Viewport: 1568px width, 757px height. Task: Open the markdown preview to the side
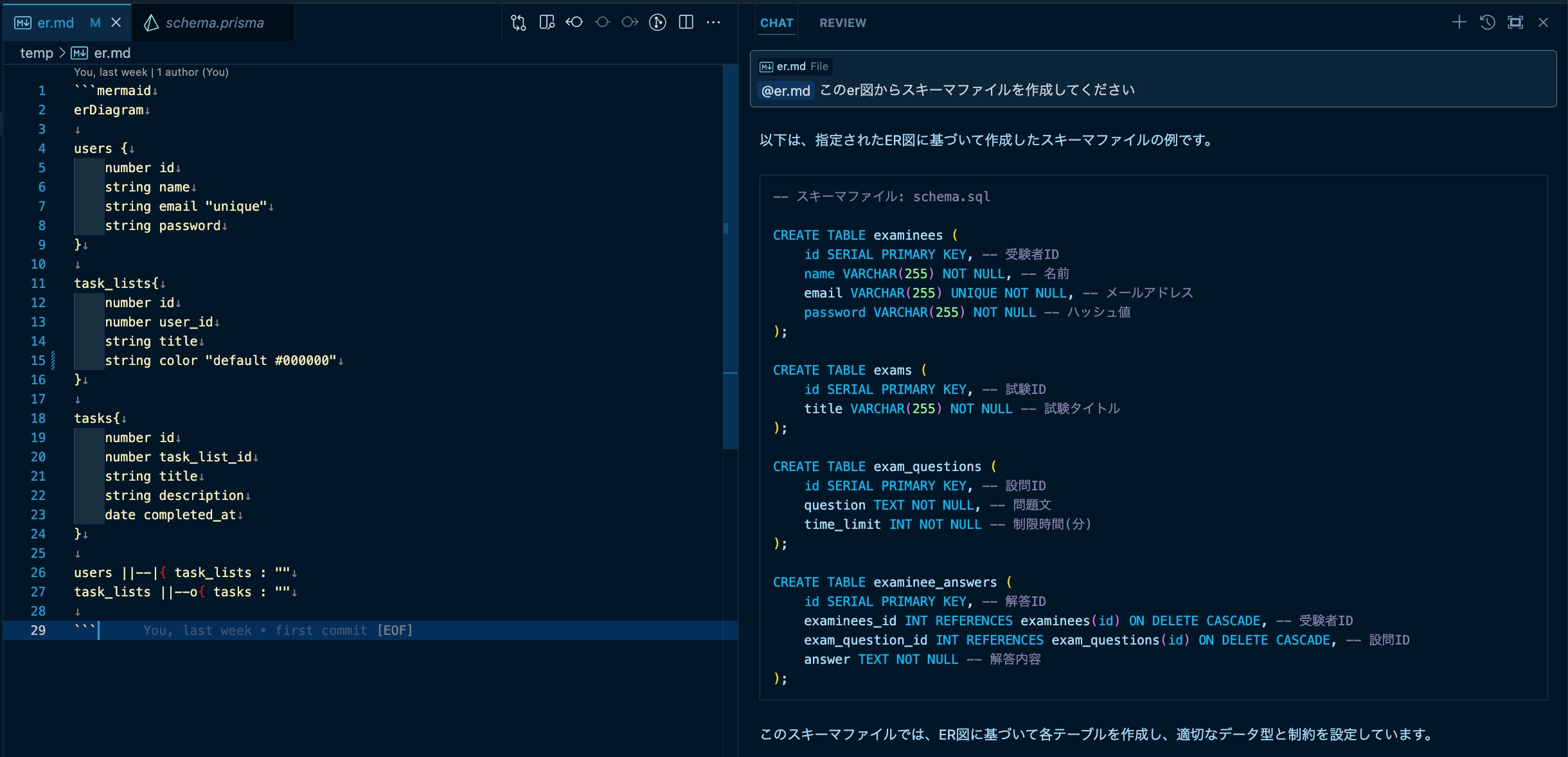point(547,22)
